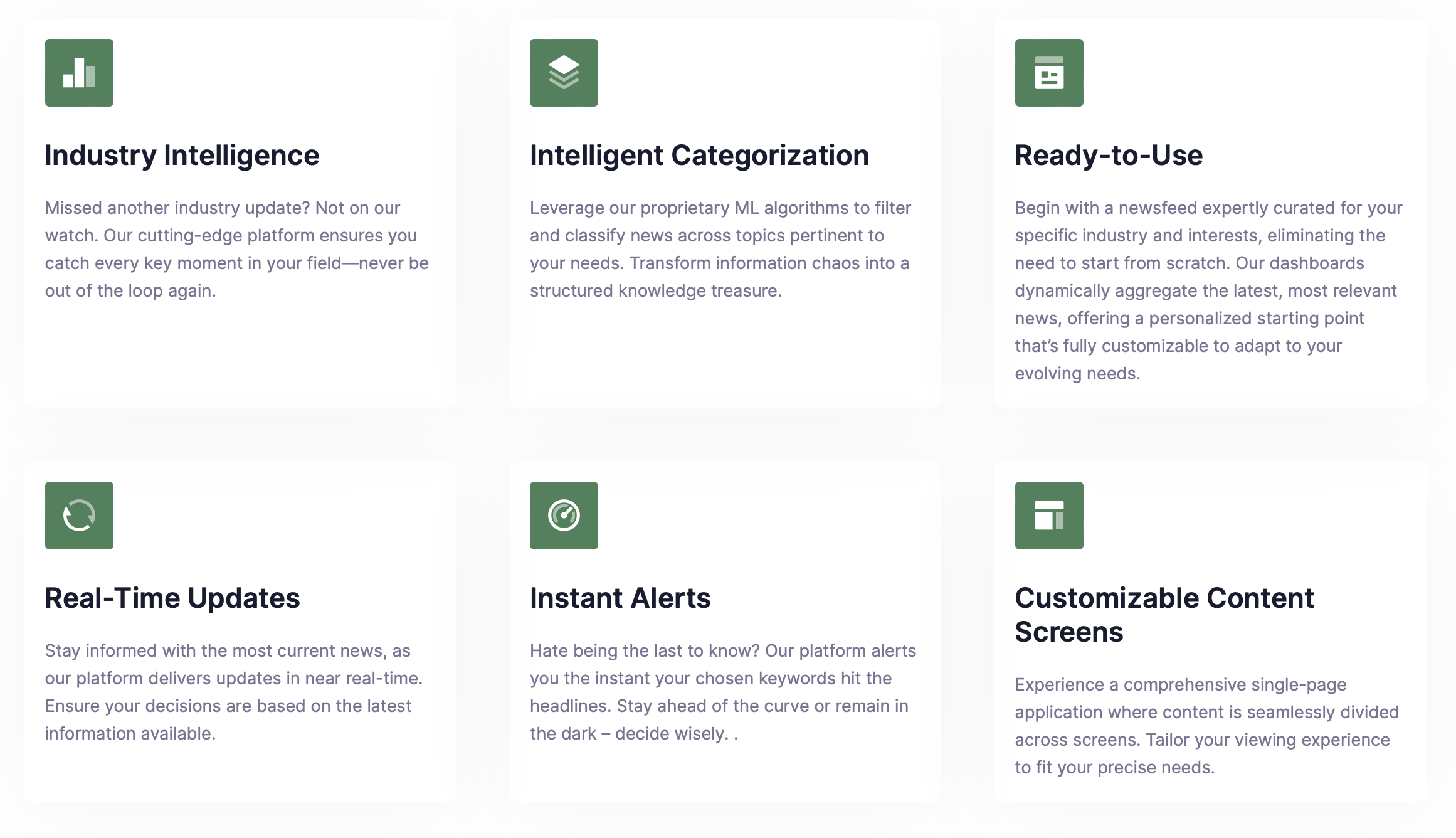Select the Ready-to-Use title
The height and width of the screenshot is (838, 1456).
click(x=1109, y=156)
